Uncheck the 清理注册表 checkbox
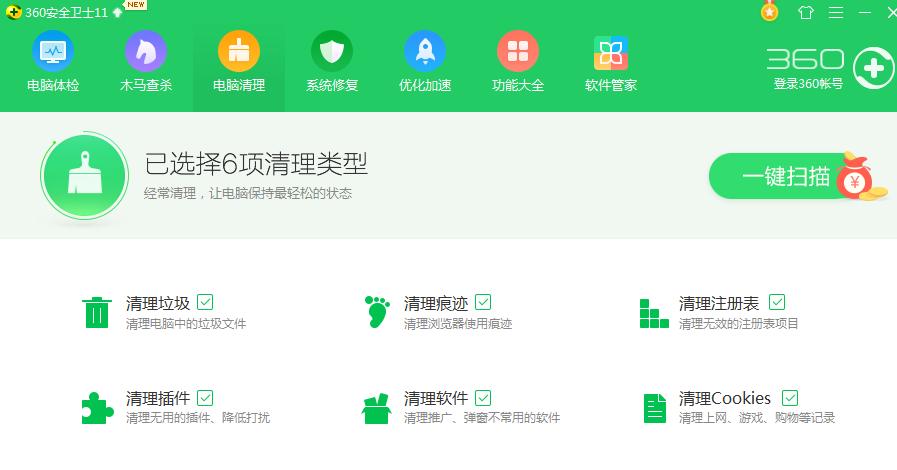 pos(777,302)
